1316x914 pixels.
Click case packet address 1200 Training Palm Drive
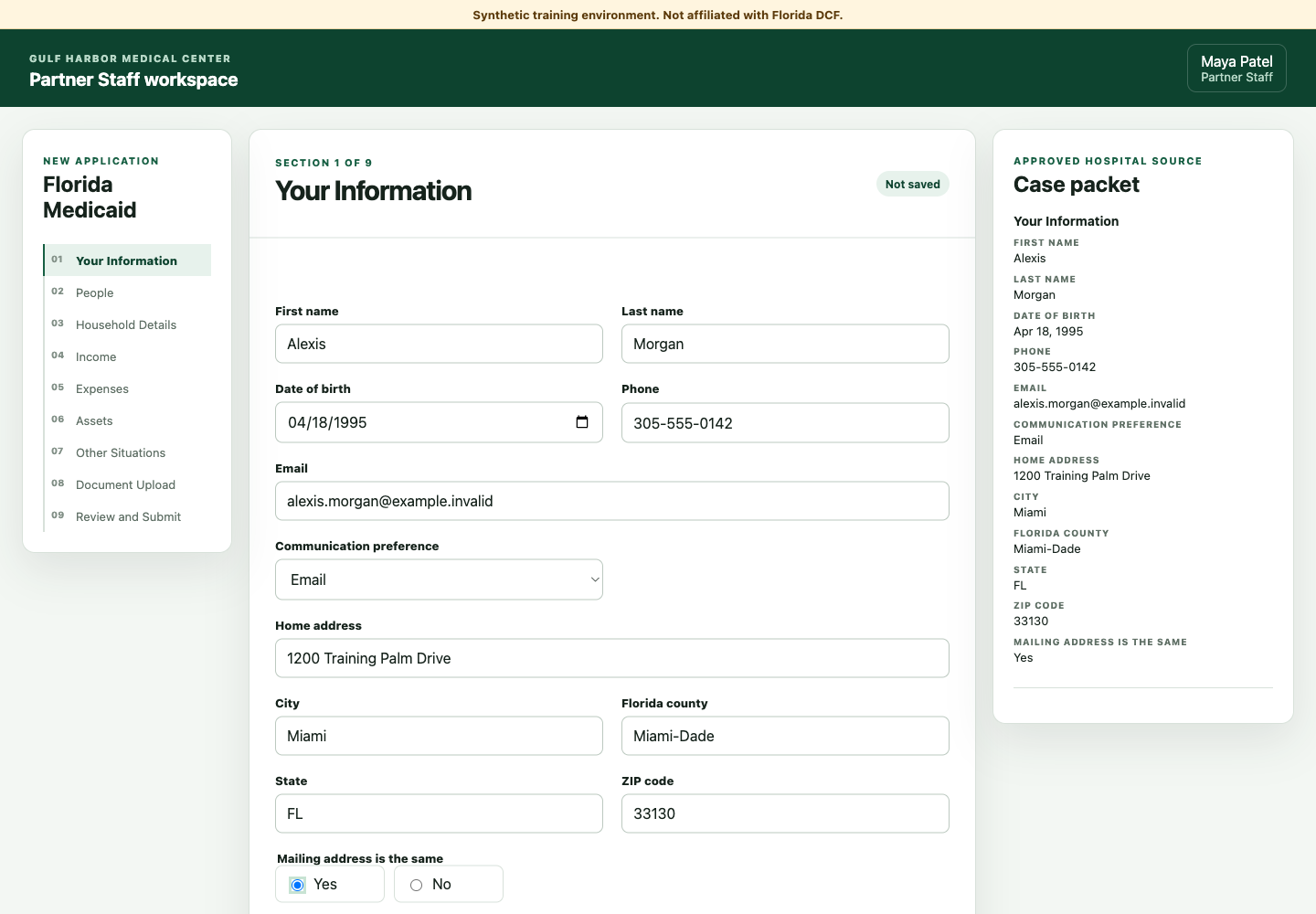click(1082, 475)
